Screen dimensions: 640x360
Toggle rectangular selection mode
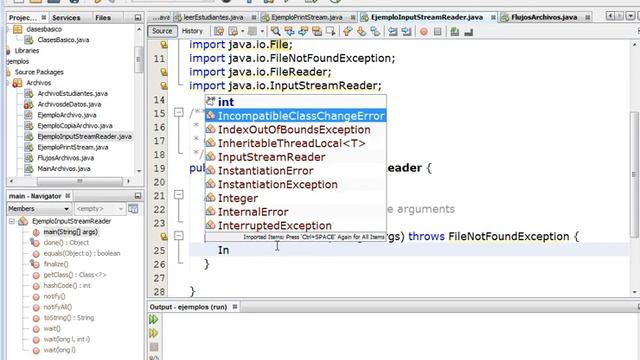coord(331,31)
